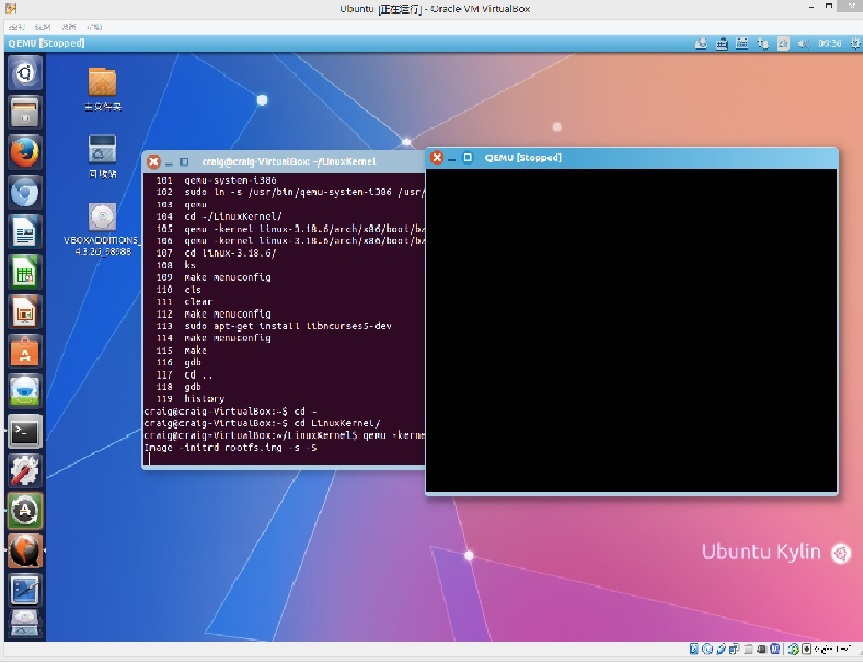The width and height of the screenshot is (863, 663).
Task: Close the QEMU [Stopped] window
Action: (x=437, y=158)
